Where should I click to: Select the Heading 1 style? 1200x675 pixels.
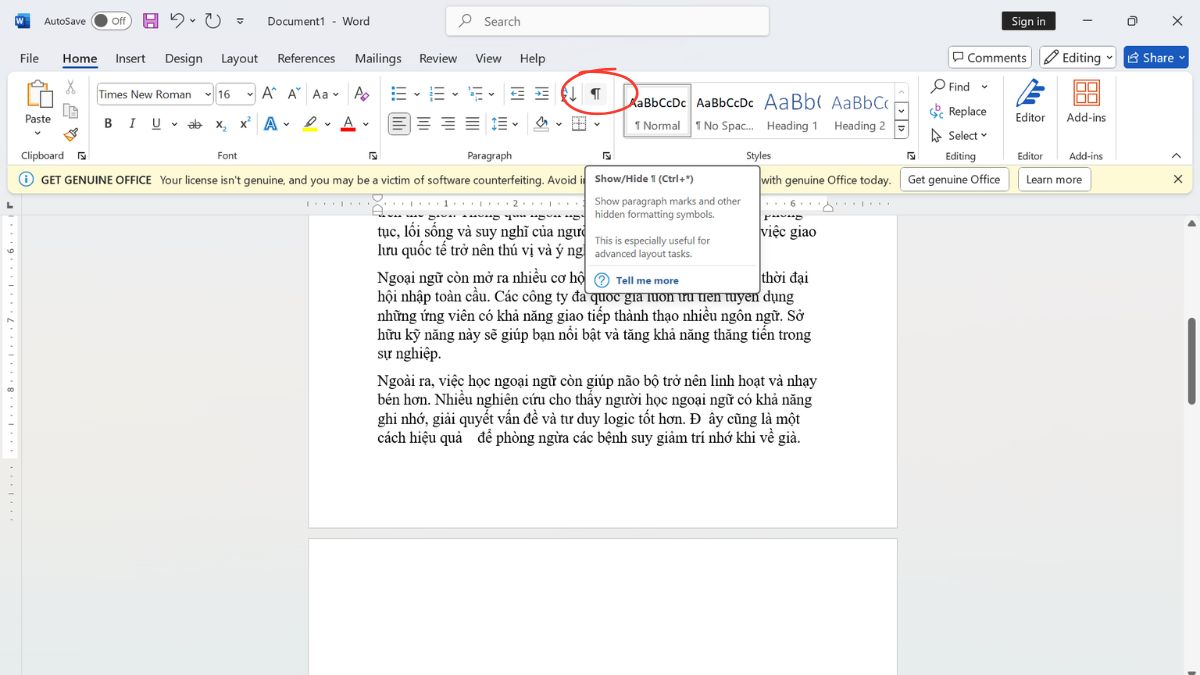792,109
